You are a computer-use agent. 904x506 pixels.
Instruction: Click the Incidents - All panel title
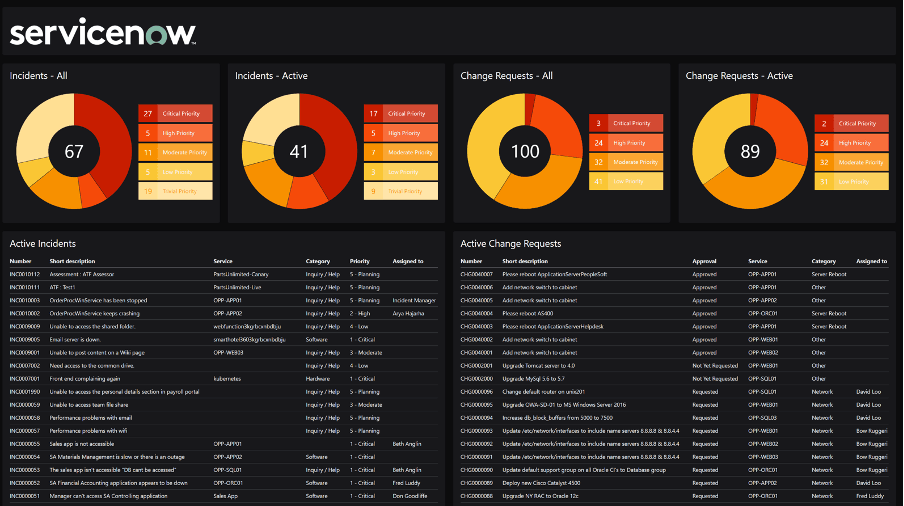(39, 75)
